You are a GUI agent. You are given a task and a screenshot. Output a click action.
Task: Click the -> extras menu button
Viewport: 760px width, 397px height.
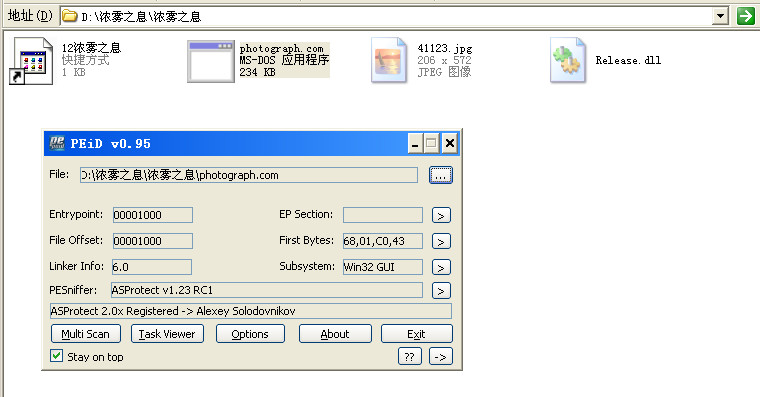coord(441,356)
